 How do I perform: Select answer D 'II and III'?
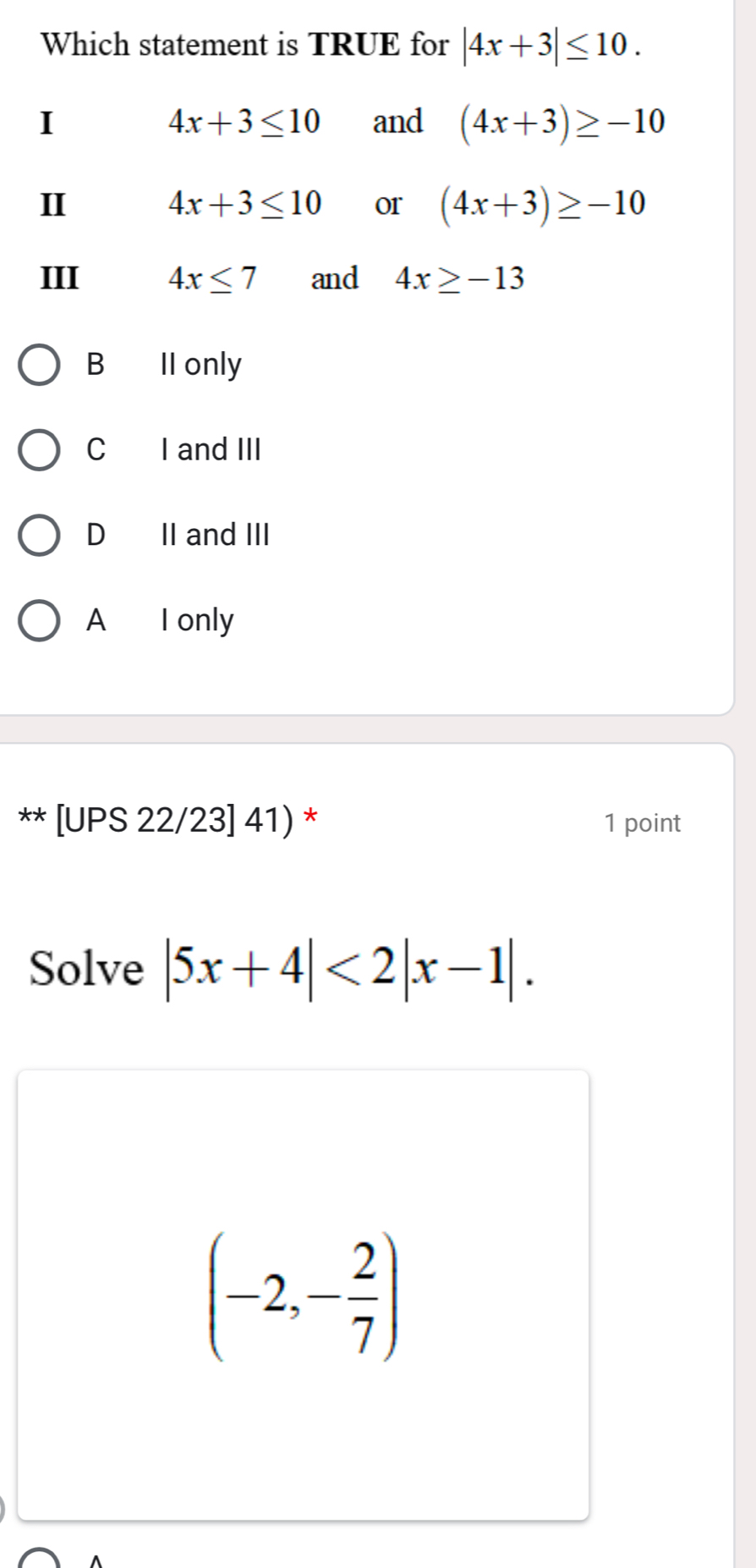point(40,534)
